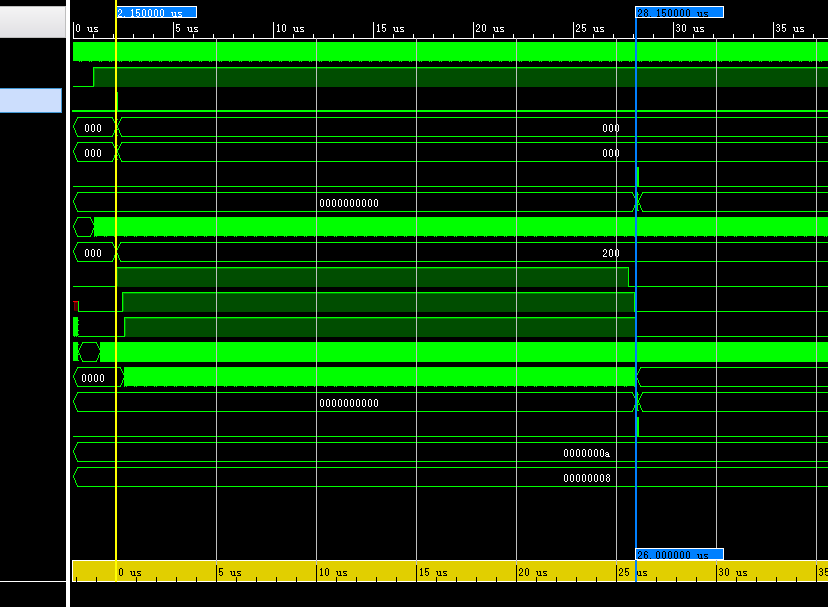Image resolution: width=828 pixels, height=607 pixels.
Task: Click the 30 us tick on the yellow ruler
Action: pyautogui.click(x=733, y=573)
